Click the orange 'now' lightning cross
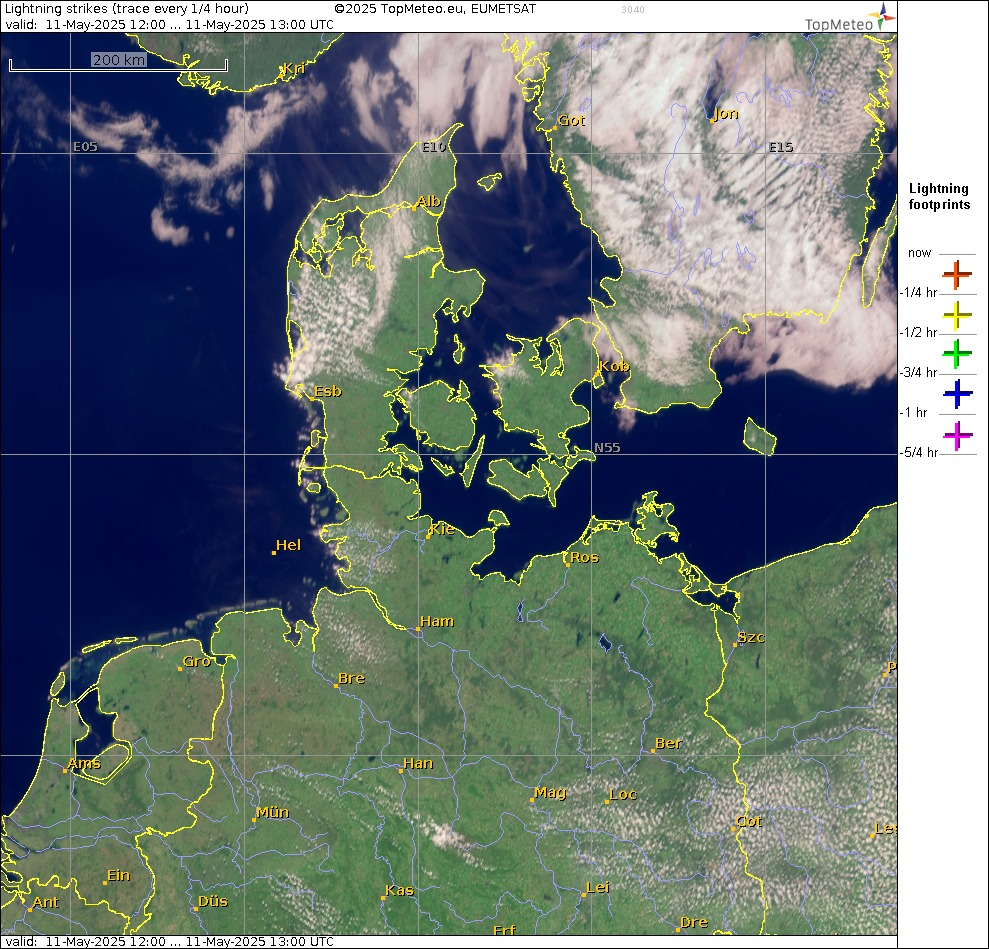This screenshot has height=949, width=989. pyautogui.click(x=957, y=275)
